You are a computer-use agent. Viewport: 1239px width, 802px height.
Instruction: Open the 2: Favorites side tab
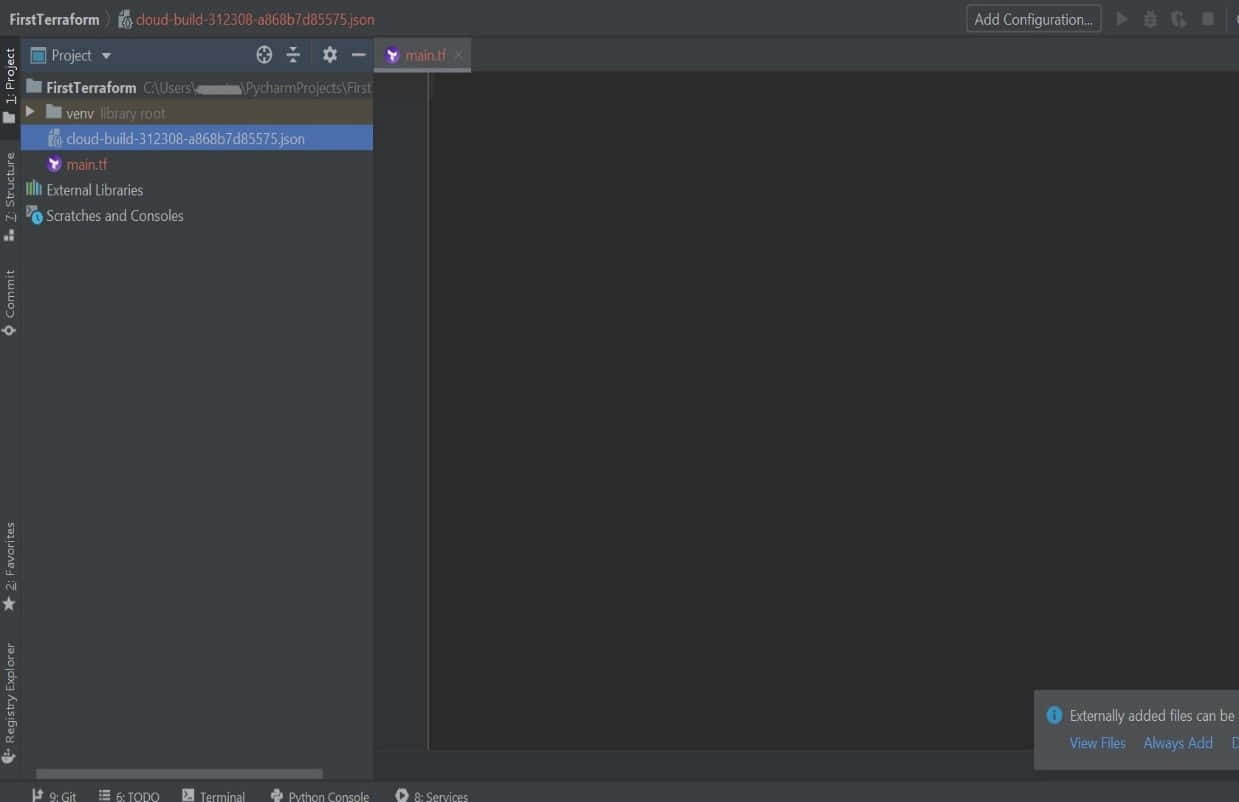point(10,565)
